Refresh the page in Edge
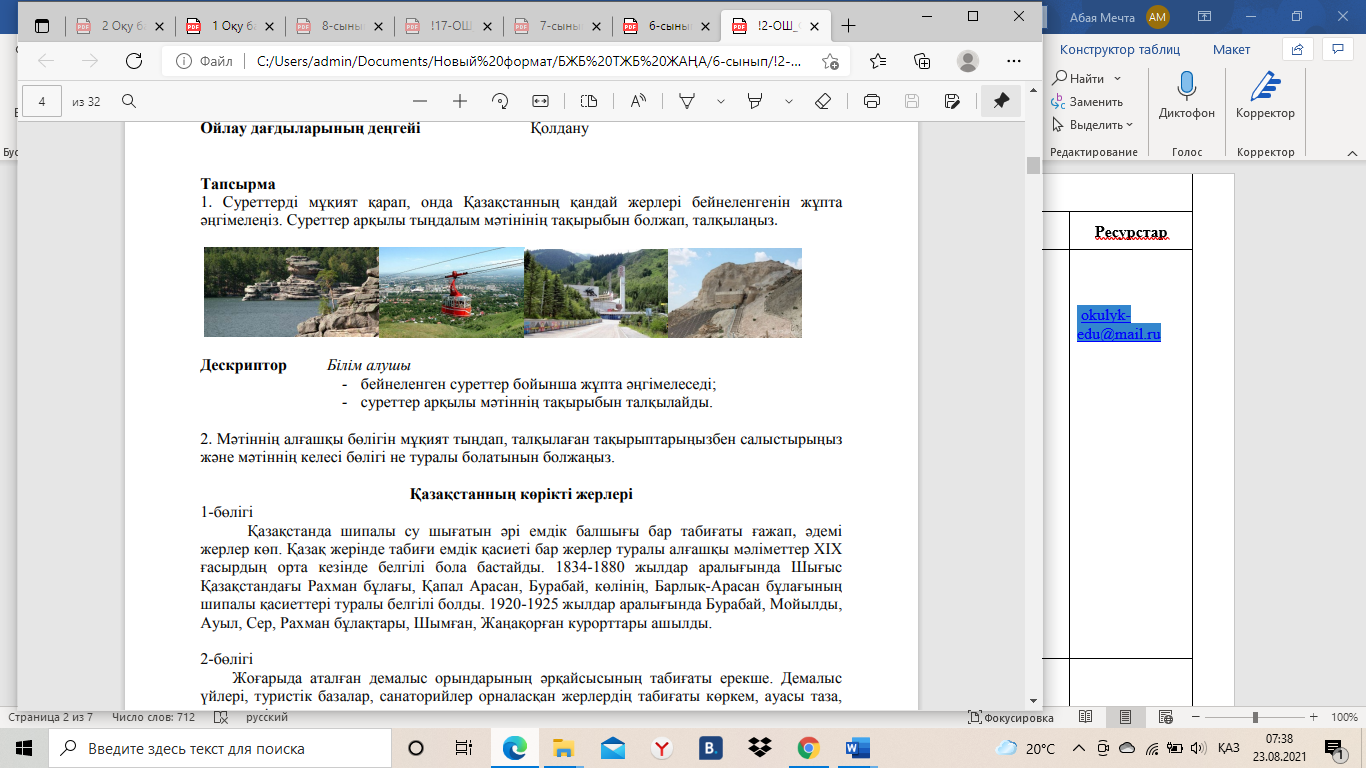 tap(133, 61)
